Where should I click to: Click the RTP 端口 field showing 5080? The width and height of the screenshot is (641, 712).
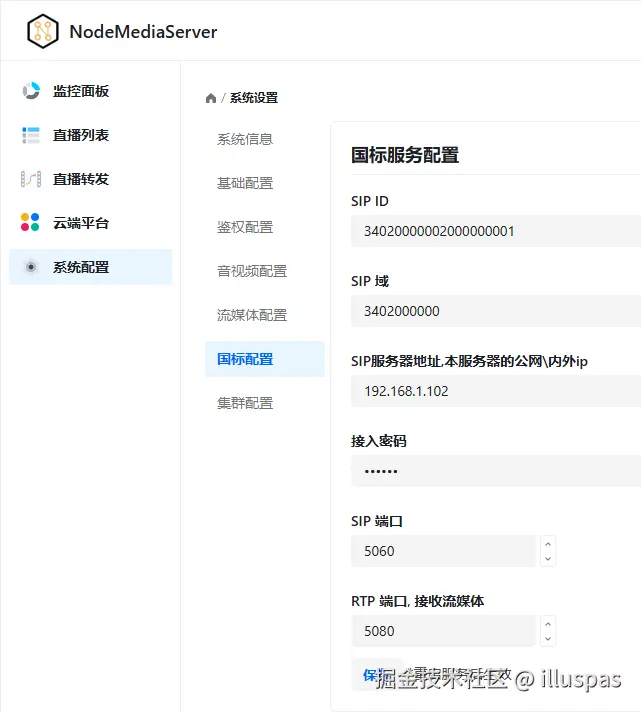(444, 631)
